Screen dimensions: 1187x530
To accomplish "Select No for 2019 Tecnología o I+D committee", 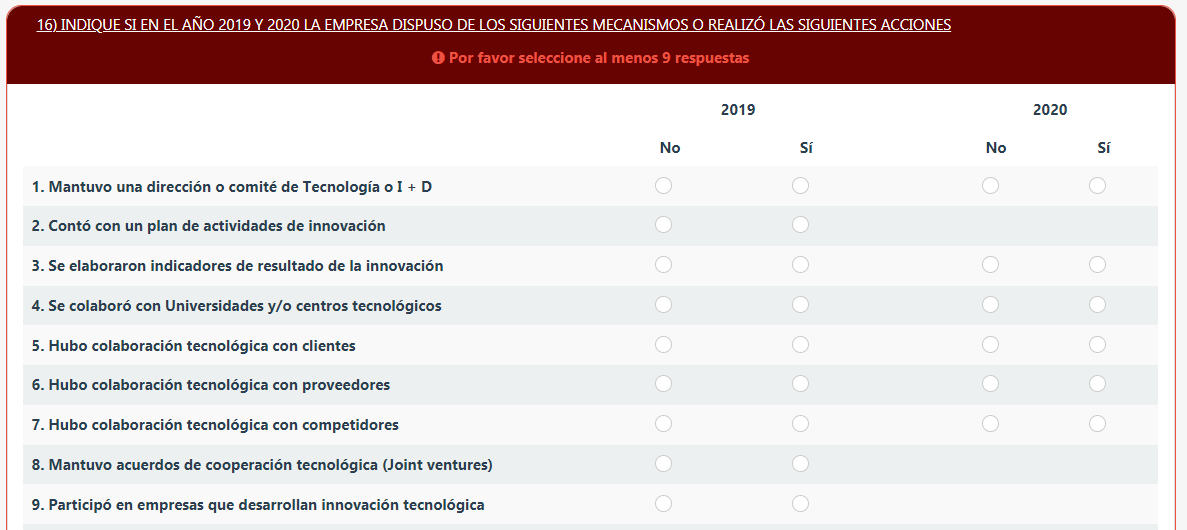I will [663, 186].
